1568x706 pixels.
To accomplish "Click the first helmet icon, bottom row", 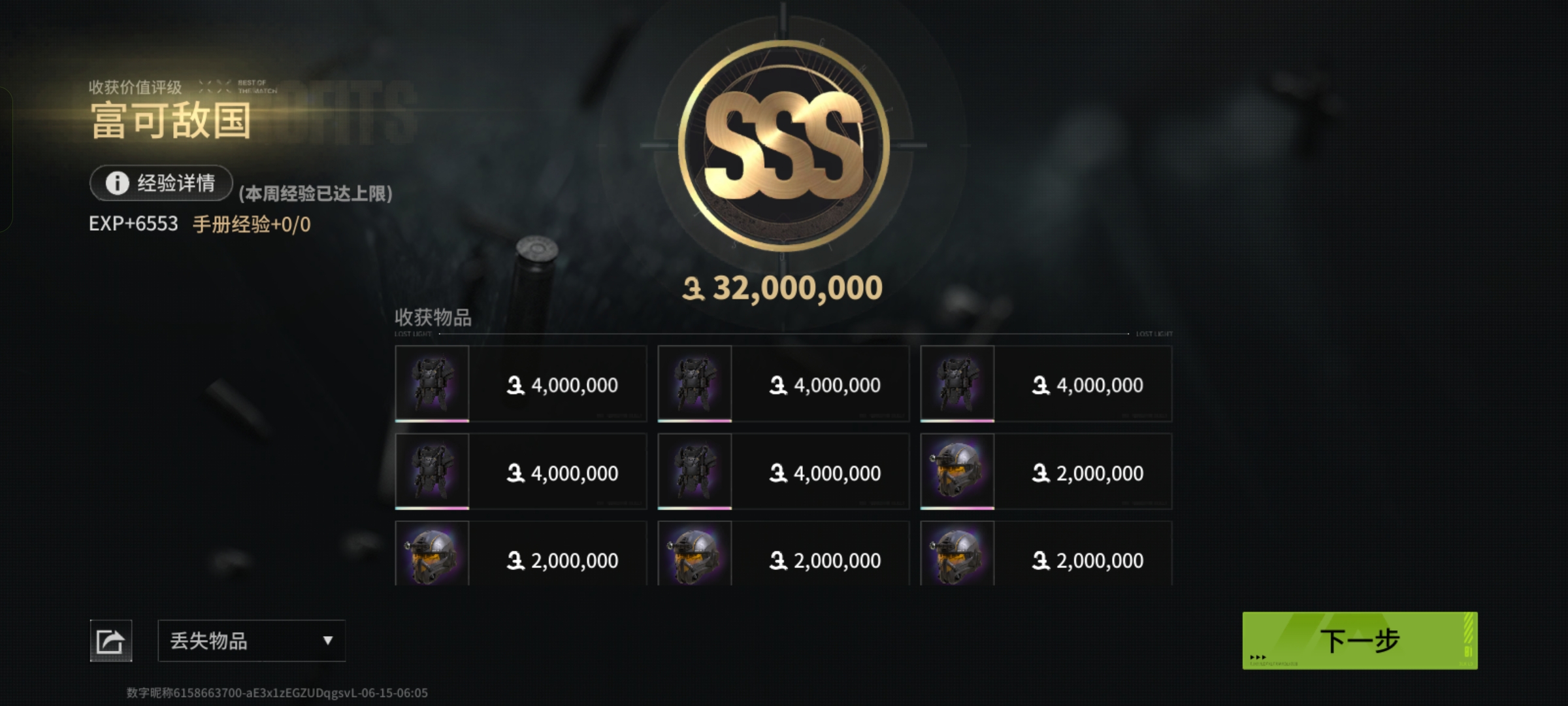I will tap(432, 554).
